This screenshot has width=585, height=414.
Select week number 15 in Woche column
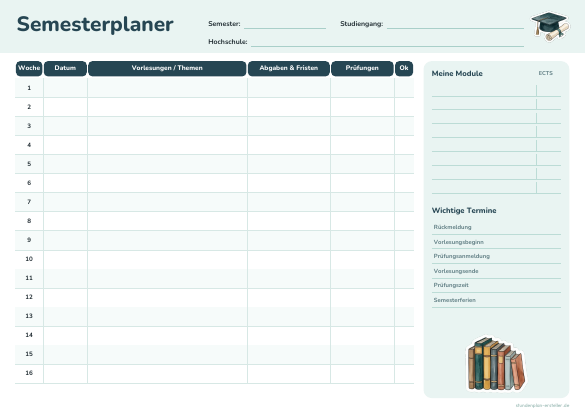pyautogui.click(x=29, y=354)
